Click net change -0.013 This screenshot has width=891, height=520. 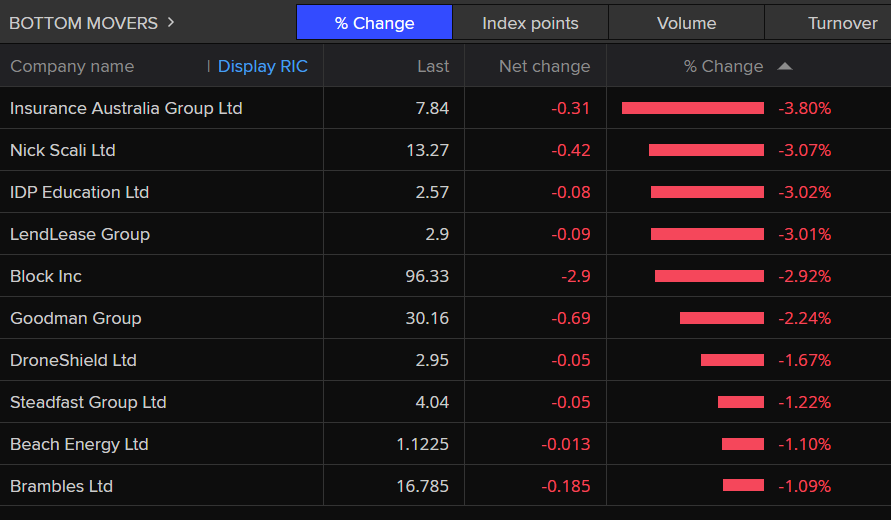566,444
